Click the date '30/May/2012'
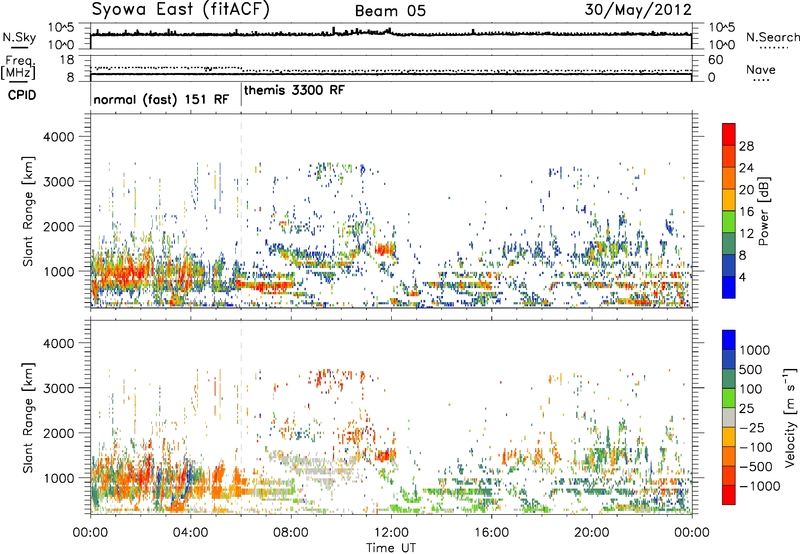Image resolution: width=800 pixels, height=554 pixels. pyautogui.click(x=638, y=10)
